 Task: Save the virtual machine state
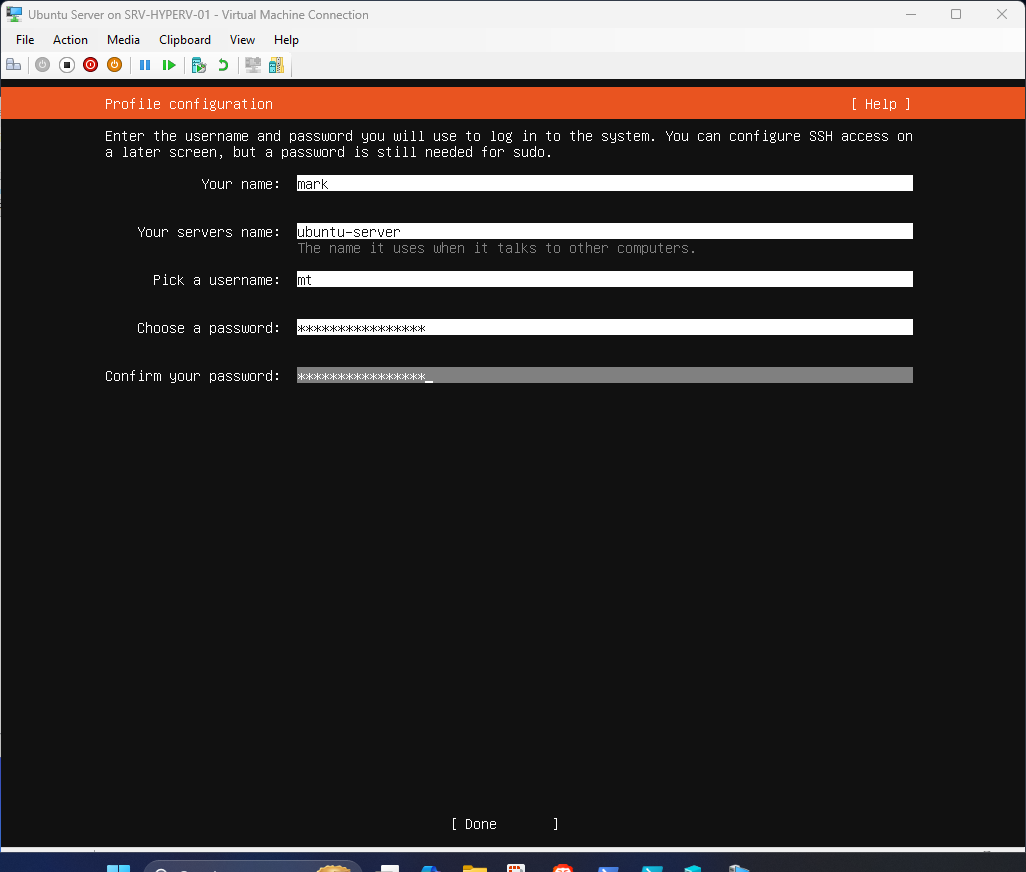(x=114, y=64)
